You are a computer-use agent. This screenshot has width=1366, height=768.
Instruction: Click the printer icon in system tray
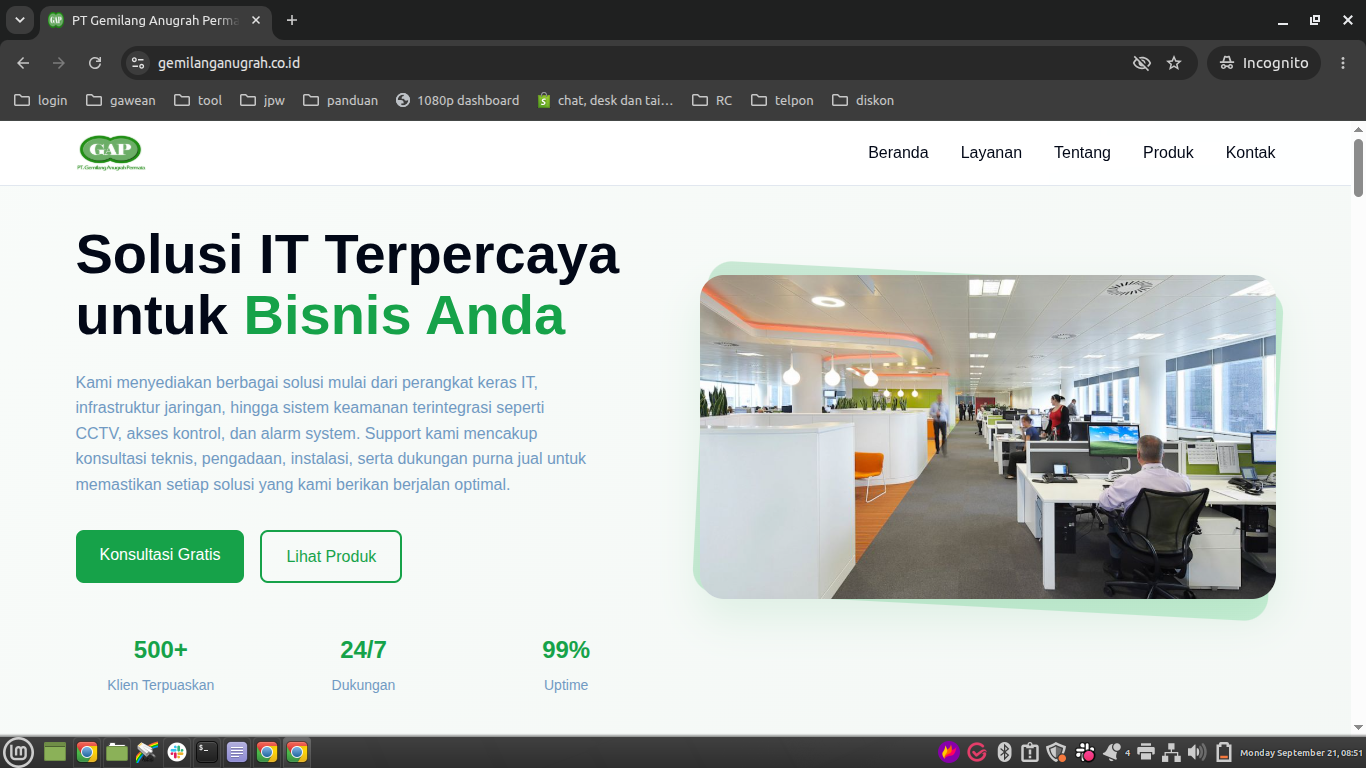pyautogui.click(x=1146, y=752)
